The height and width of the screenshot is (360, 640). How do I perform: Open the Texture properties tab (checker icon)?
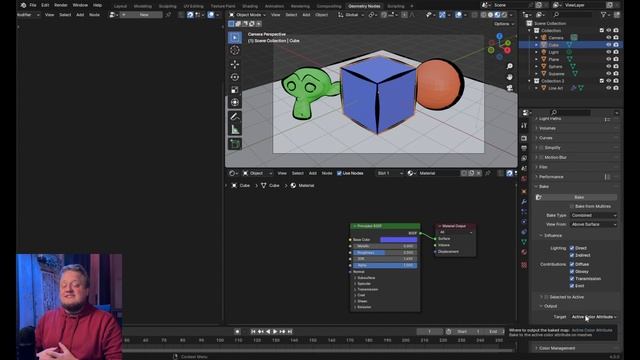[x=524, y=265]
